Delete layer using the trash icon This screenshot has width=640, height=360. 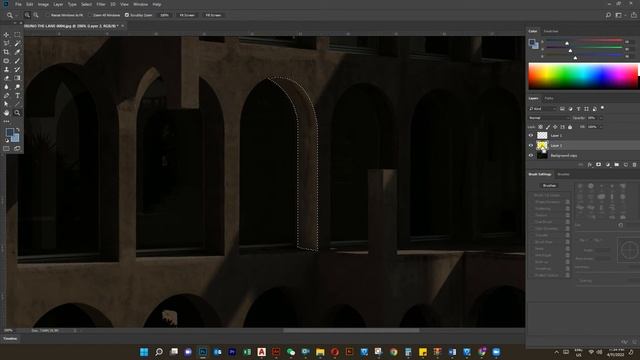point(634,164)
